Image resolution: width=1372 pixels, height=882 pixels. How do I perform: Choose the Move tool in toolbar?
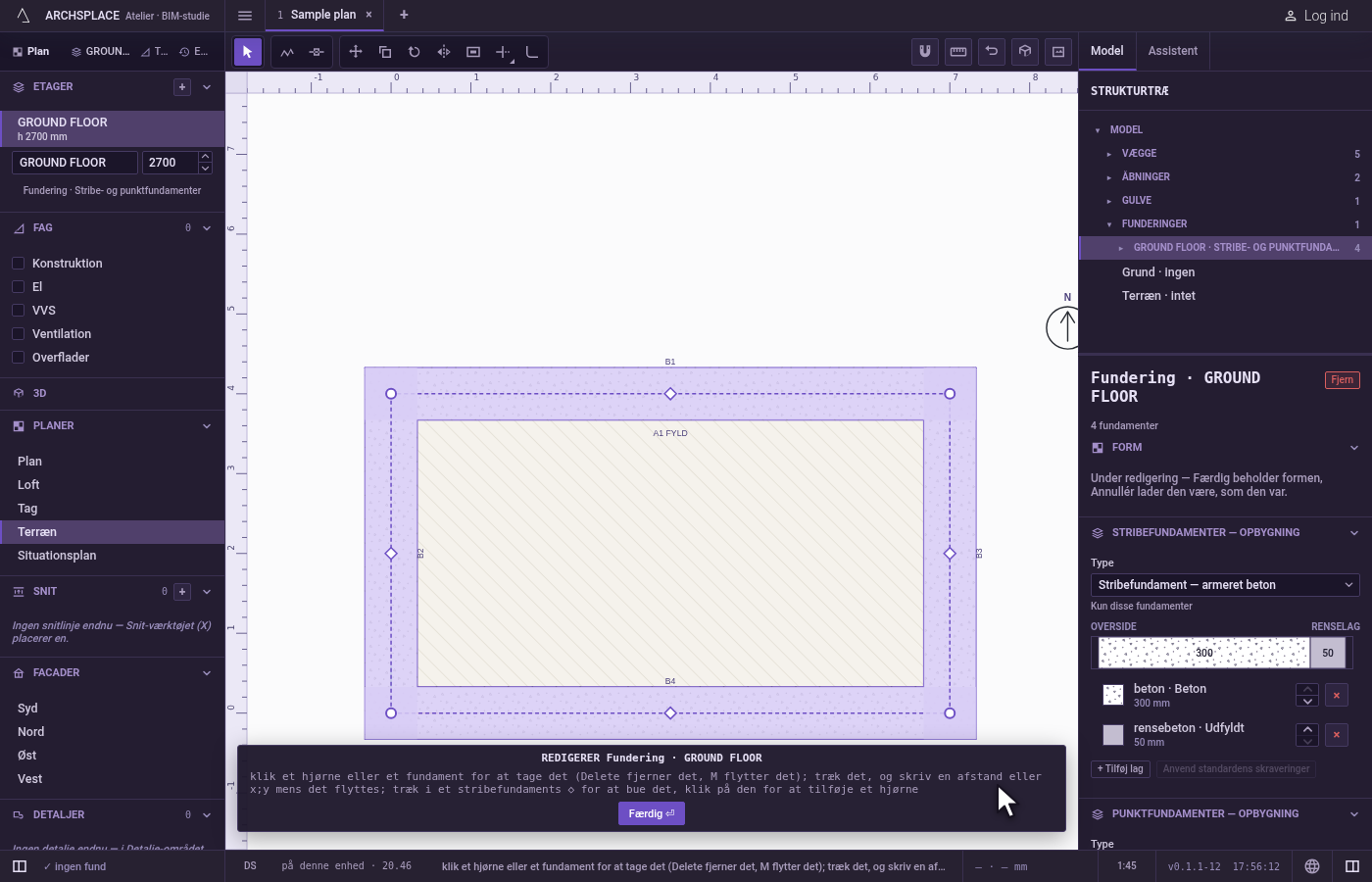pos(356,52)
